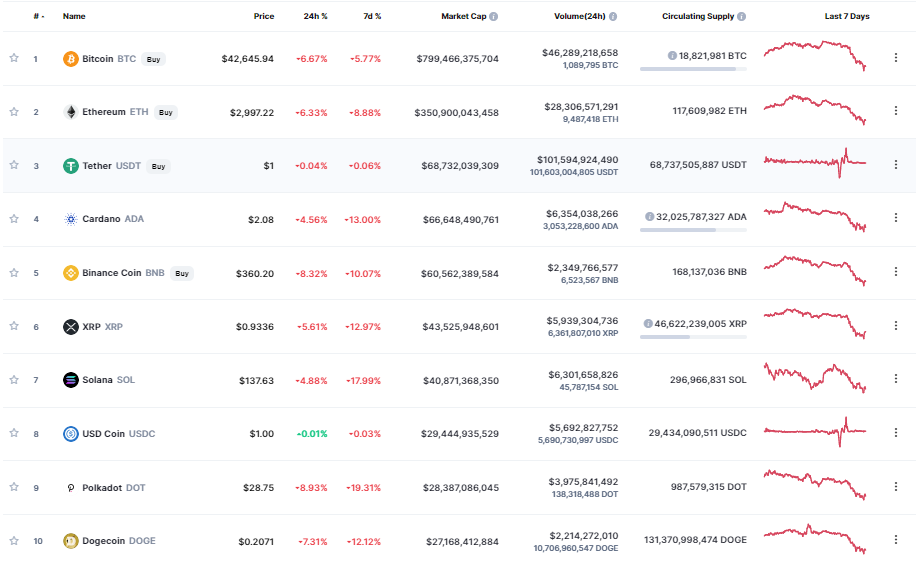Screen dimensions: 917x567
Task: Toggle the Polkadot watchlist star
Action: 14,487
